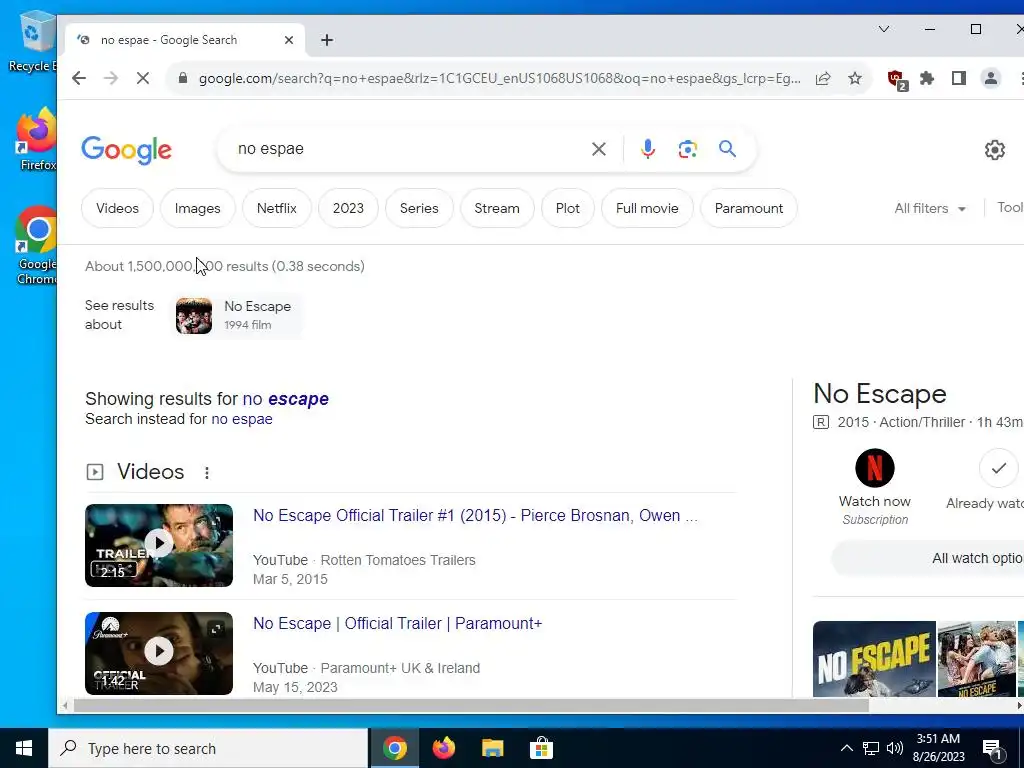Open No Escape Official Trailer #1 link

tap(475, 515)
